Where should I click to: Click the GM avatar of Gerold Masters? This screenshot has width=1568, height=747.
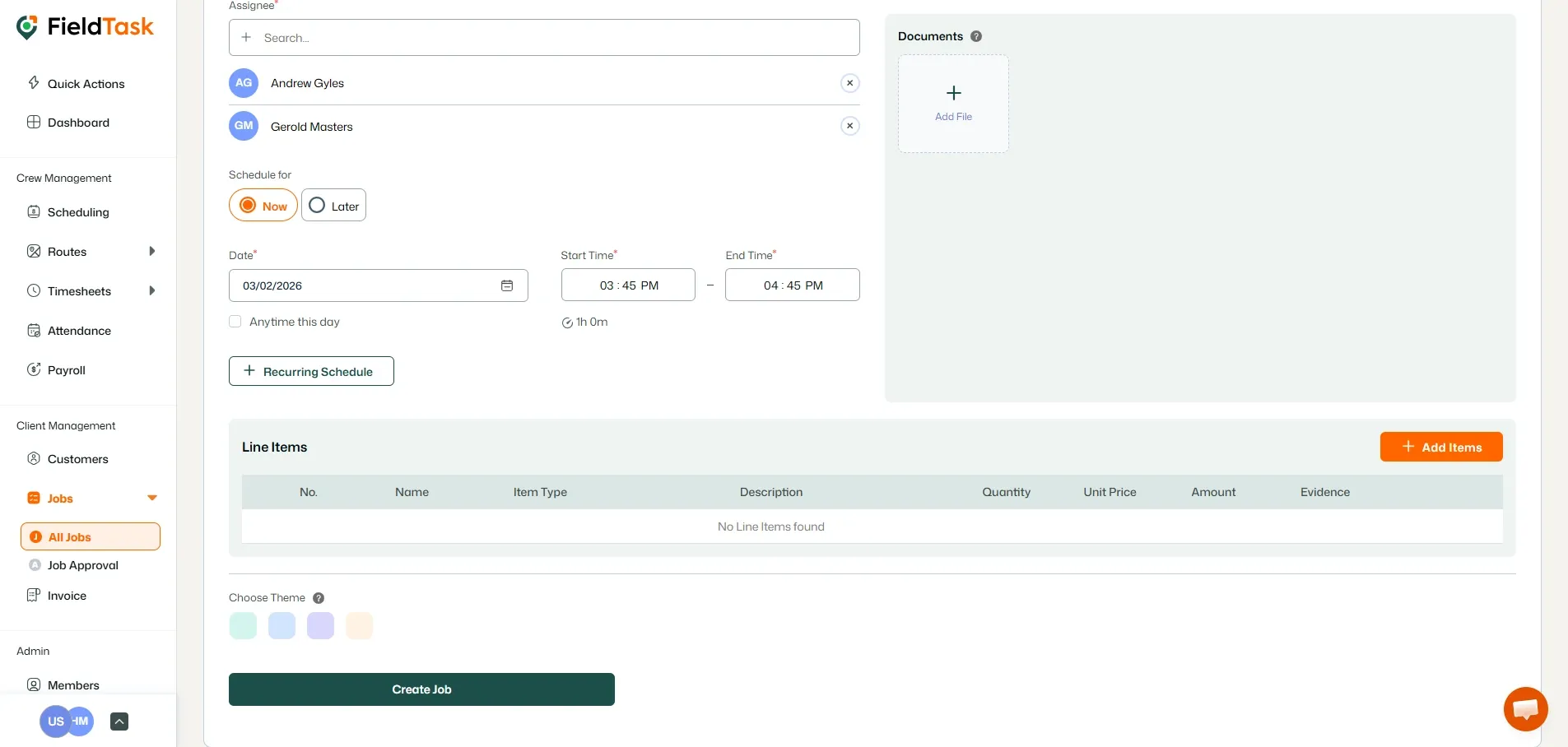pos(244,126)
